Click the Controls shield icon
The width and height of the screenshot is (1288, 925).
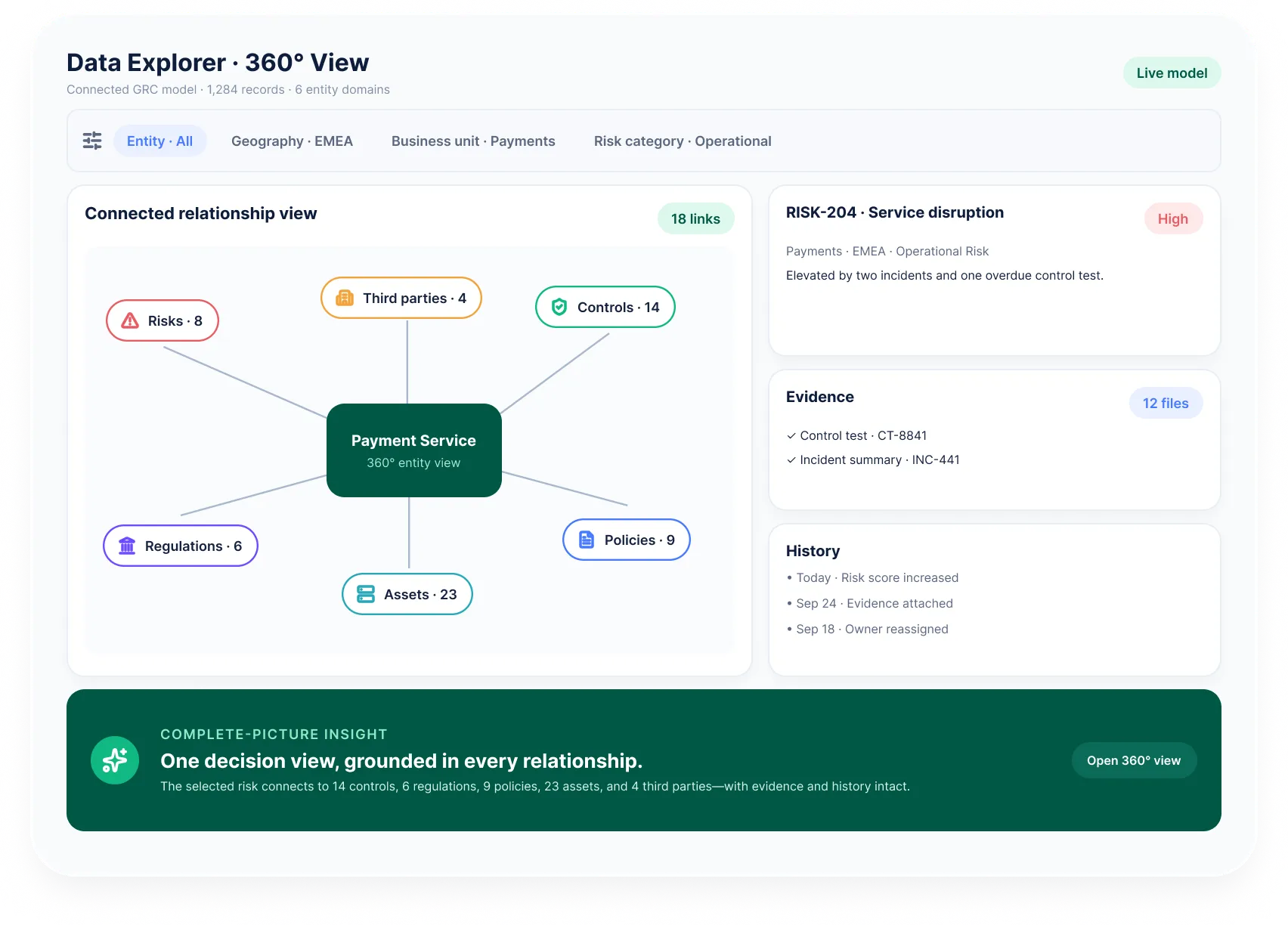pos(559,307)
